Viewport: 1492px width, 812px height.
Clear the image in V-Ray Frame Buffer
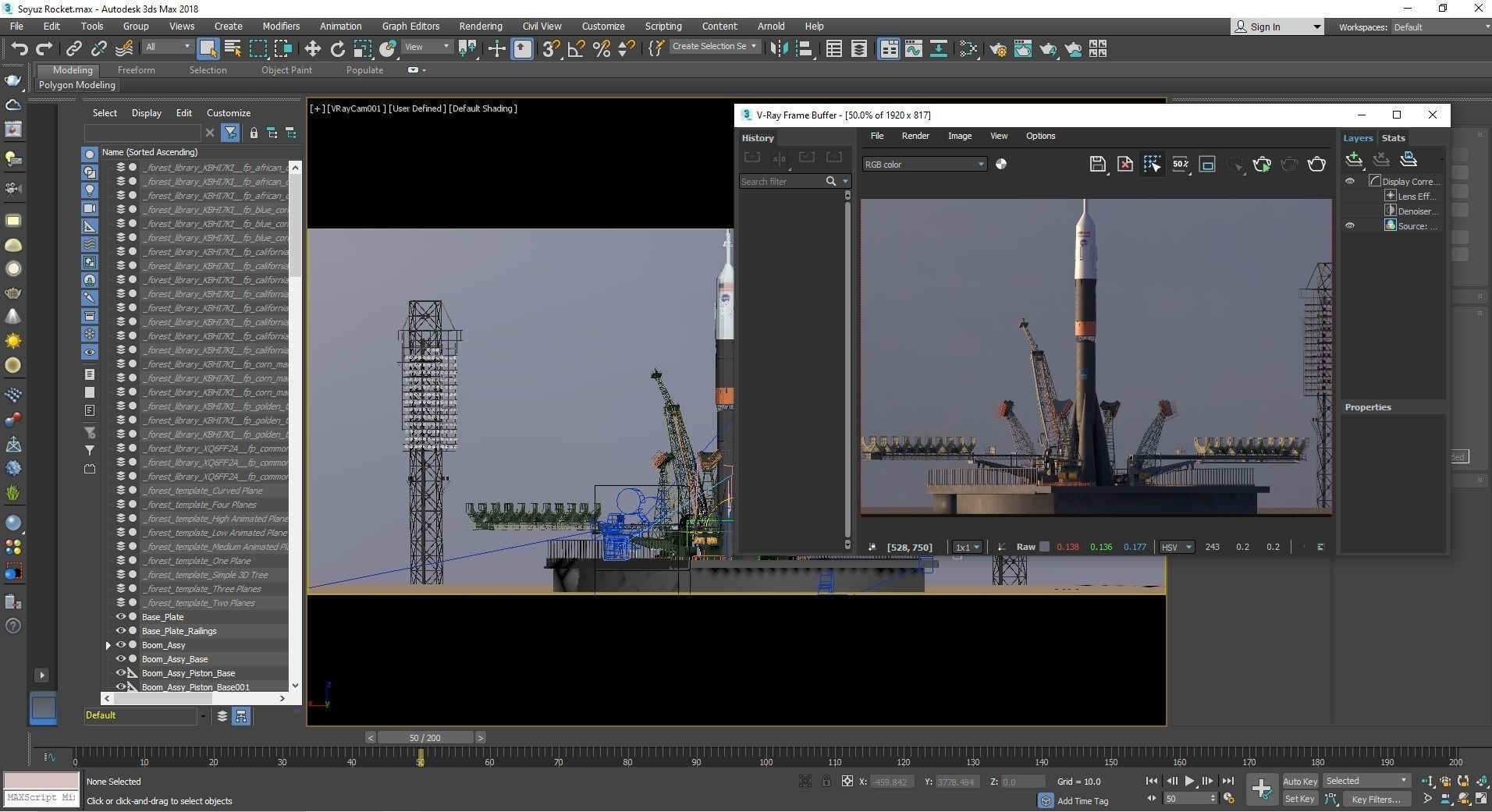1125,164
